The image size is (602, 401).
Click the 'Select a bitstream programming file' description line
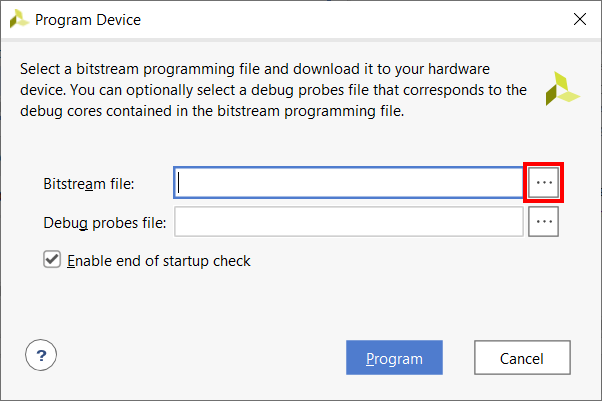255,69
